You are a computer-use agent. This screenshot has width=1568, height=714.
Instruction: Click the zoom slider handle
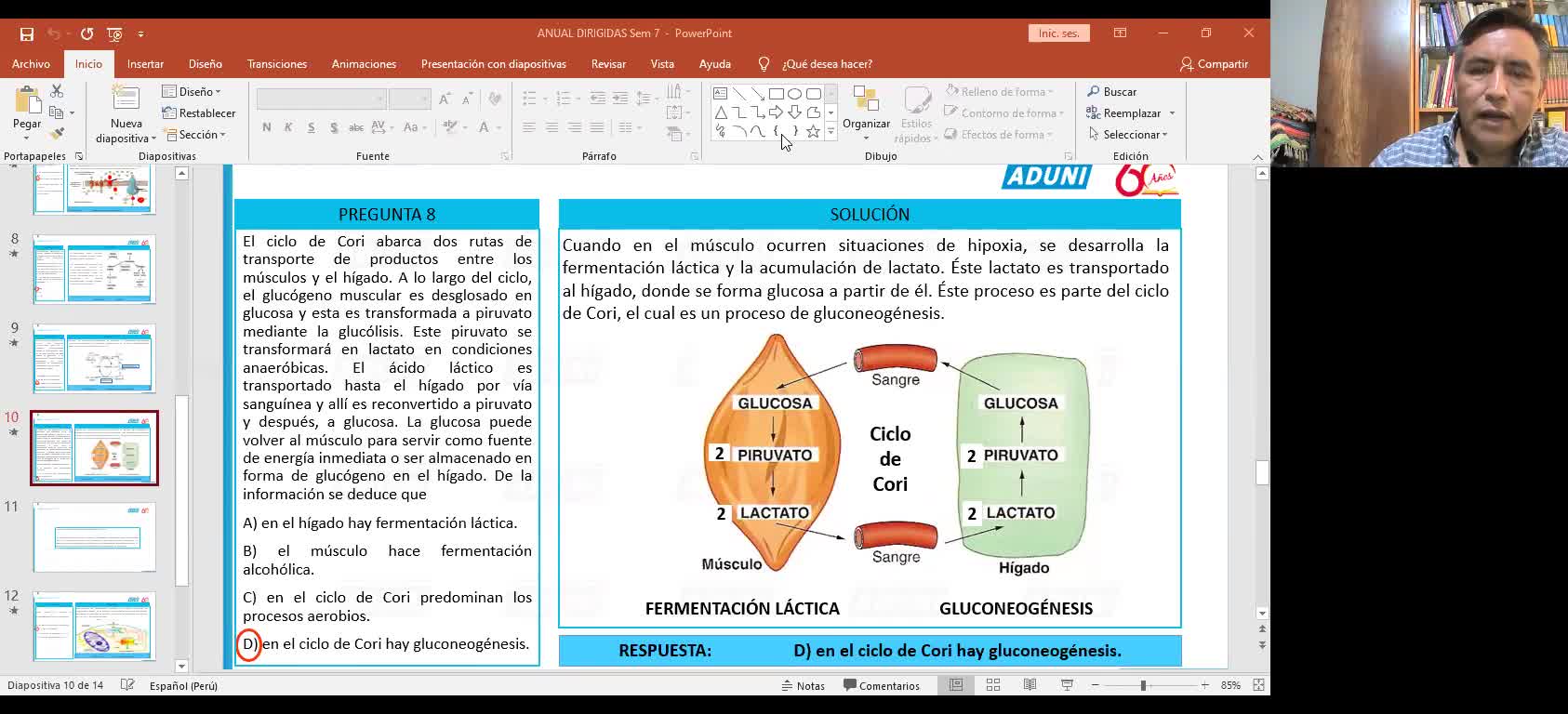pyautogui.click(x=1143, y=685)
